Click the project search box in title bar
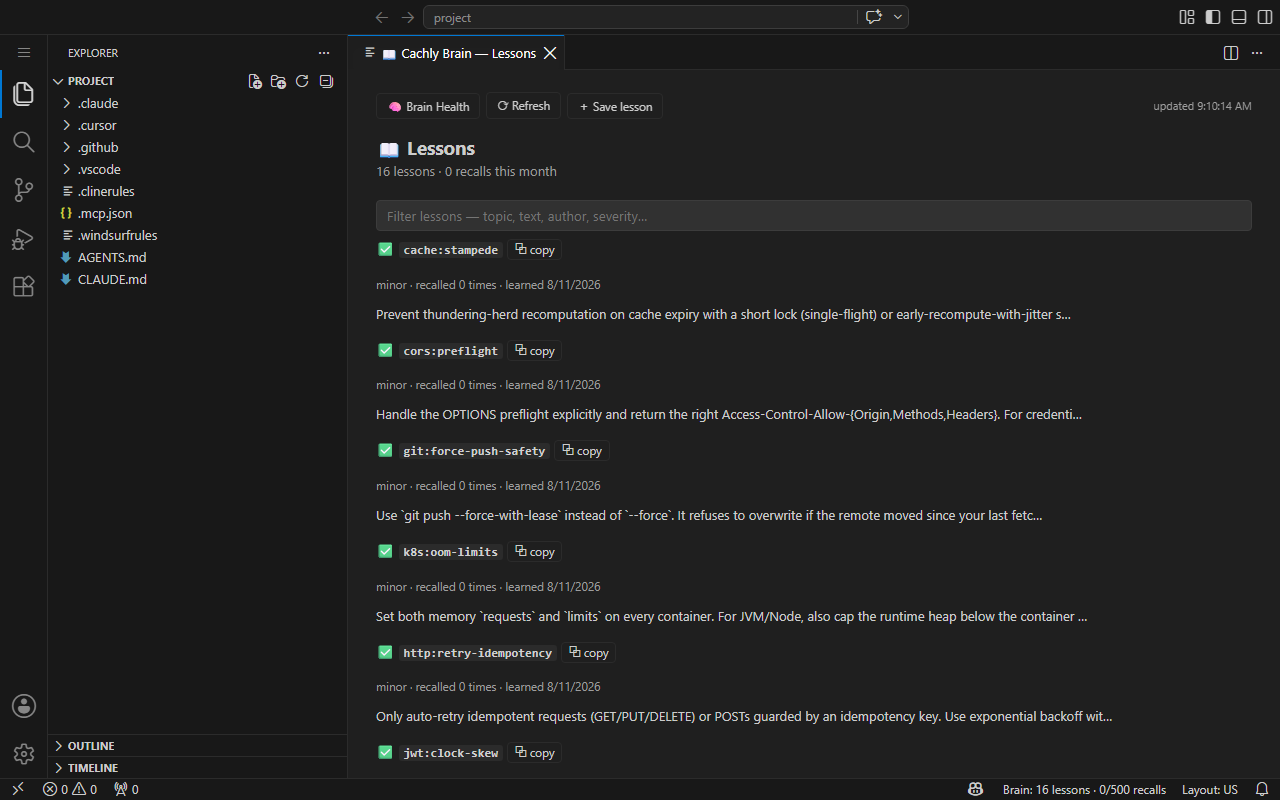Image resolution: width=1280 pixels, height=800 pixels. click(639, 17)
